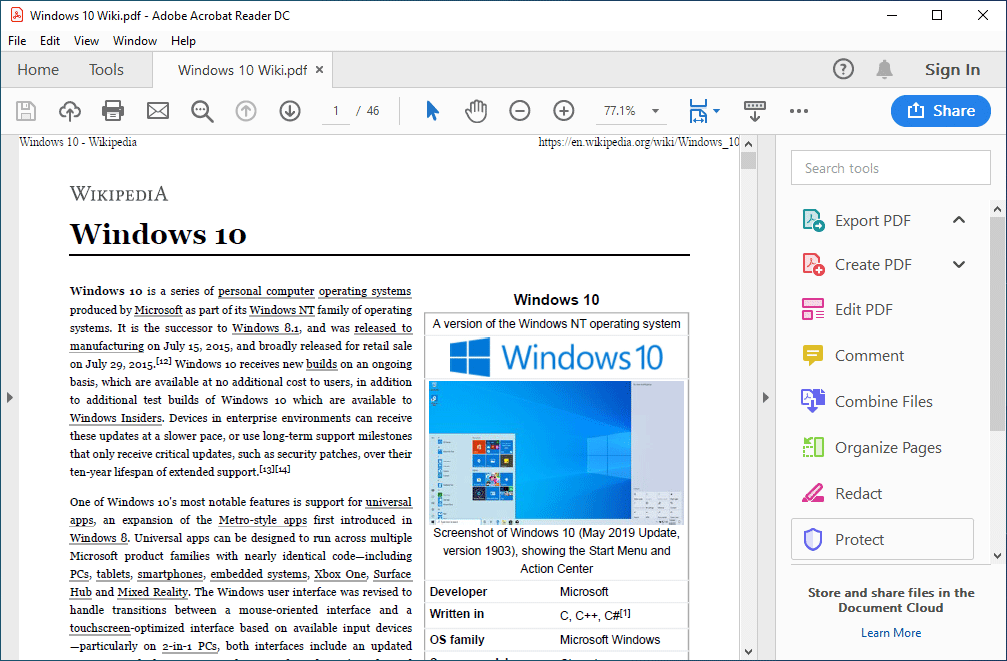Click inside the Search tools field
The width and height of the screenshot is (1007, 661).
890,167
